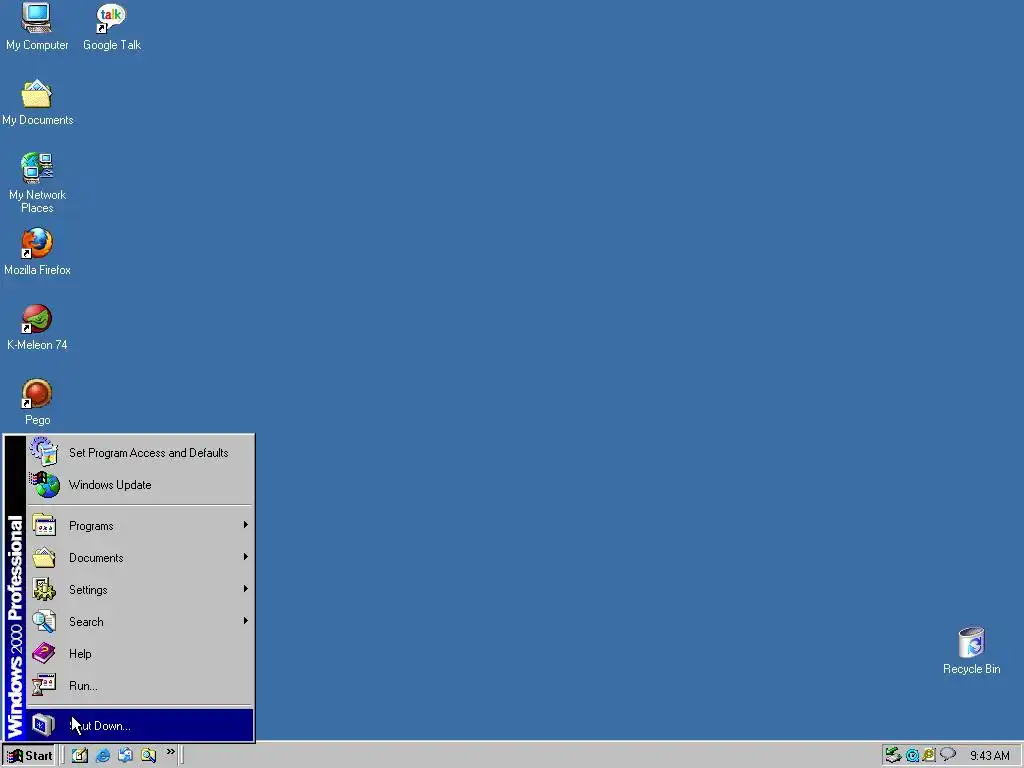The image size is (1024, 768).
Task: Click the Start button
Action: click(x=29, y=756)
